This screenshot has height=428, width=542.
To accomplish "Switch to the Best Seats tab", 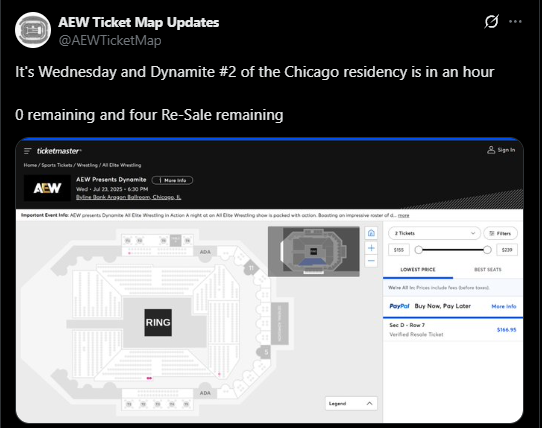I will click(x=488, y=270).
